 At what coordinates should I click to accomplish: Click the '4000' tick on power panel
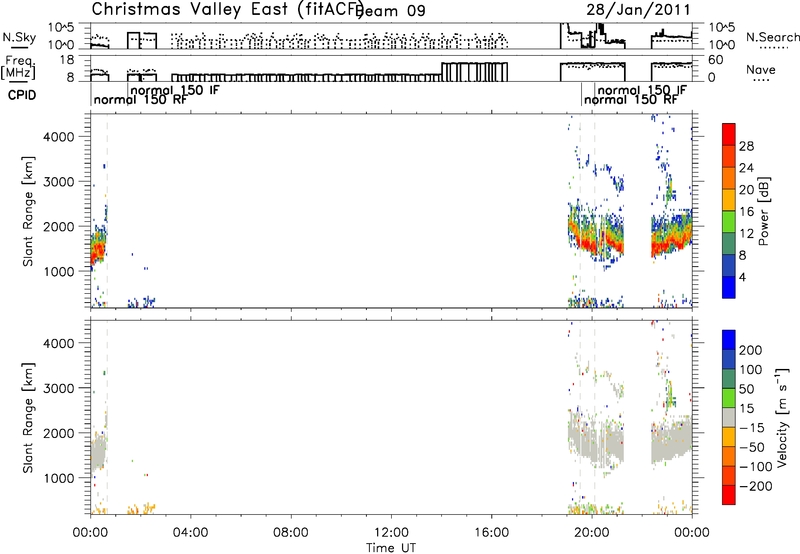pos(59,137)
